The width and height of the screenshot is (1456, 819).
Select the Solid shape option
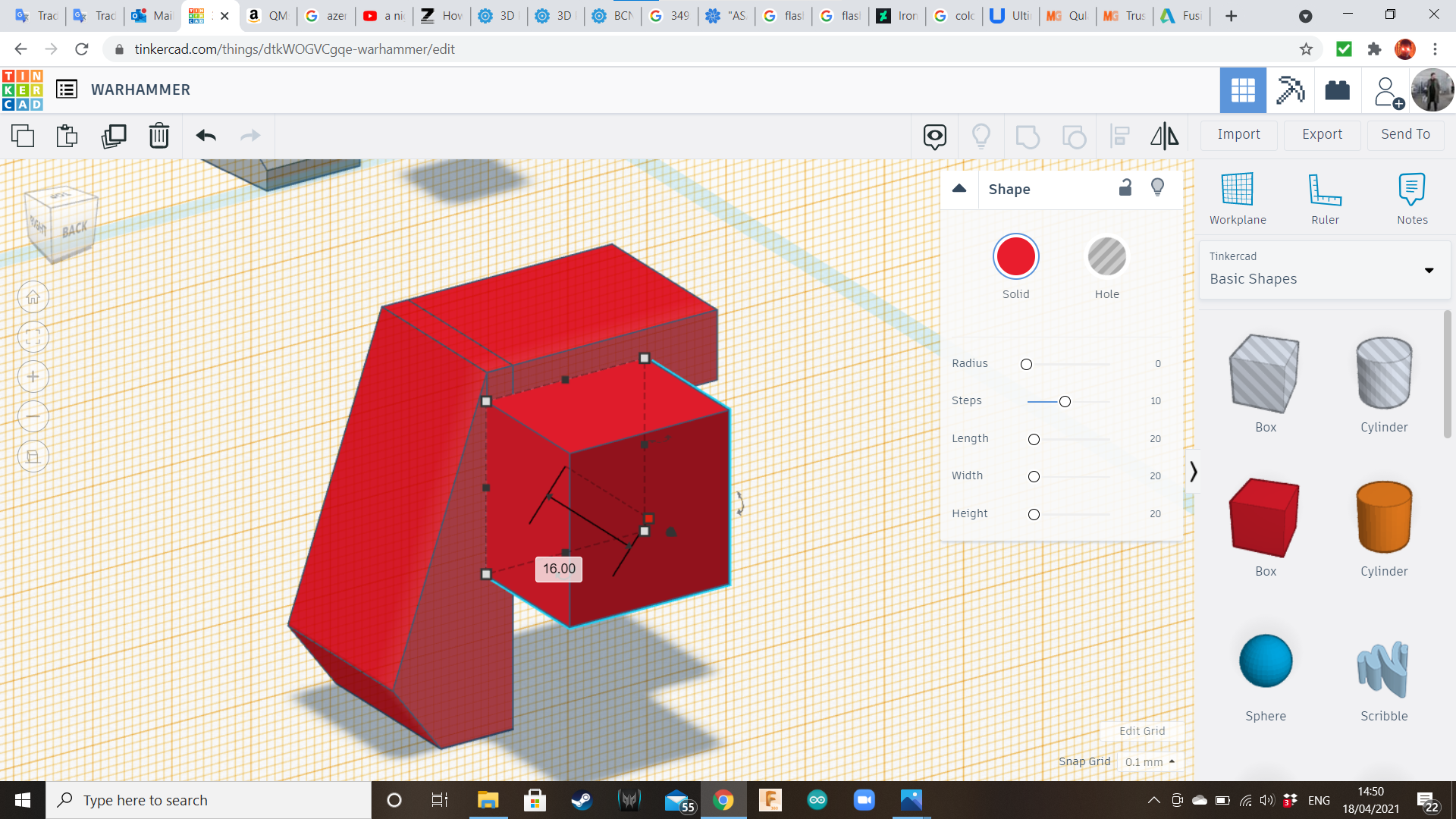point(1015,256)
